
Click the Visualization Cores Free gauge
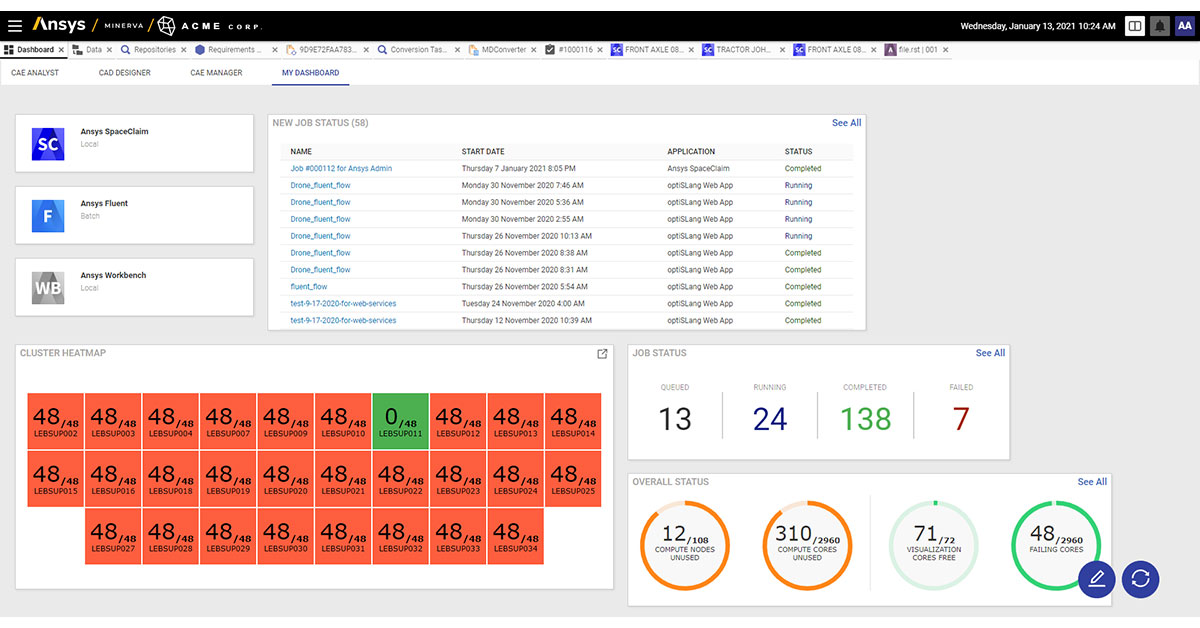tap(934, 545)
